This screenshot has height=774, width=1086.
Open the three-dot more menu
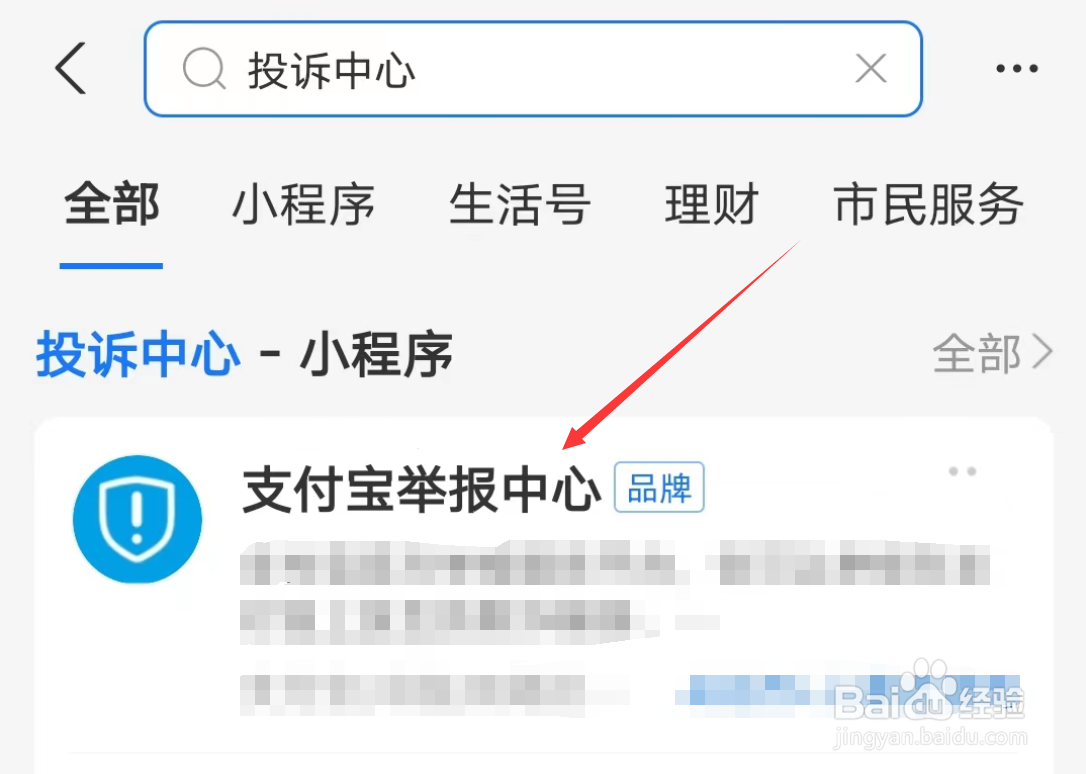pyautogui.click(x=1017, y=68)
